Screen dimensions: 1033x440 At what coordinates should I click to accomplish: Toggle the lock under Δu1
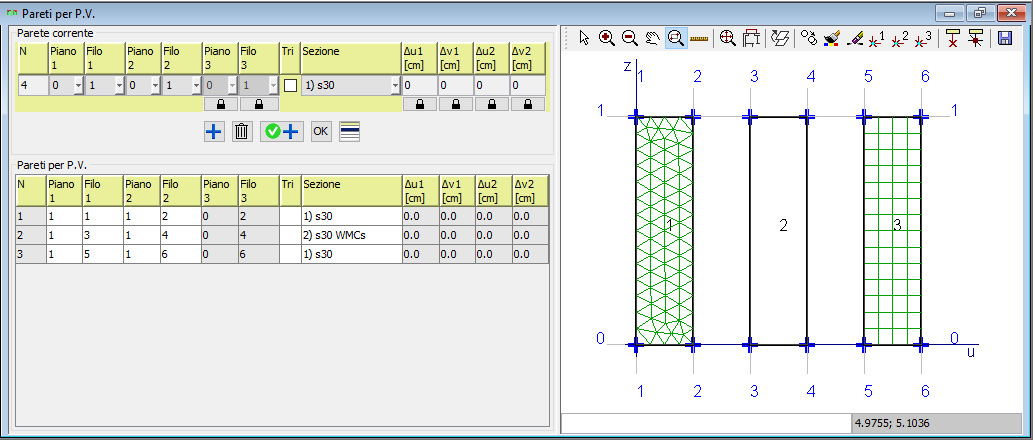[419, 104]
